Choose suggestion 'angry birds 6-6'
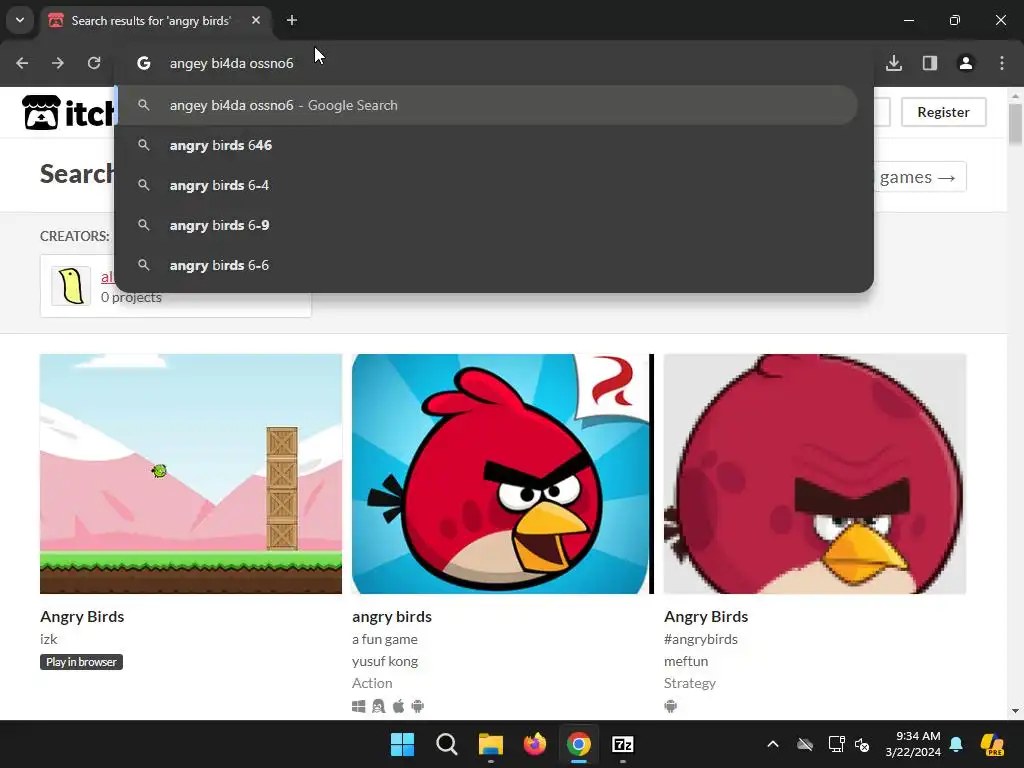The width and height of the screenshot is (1024, 768). 487,265
